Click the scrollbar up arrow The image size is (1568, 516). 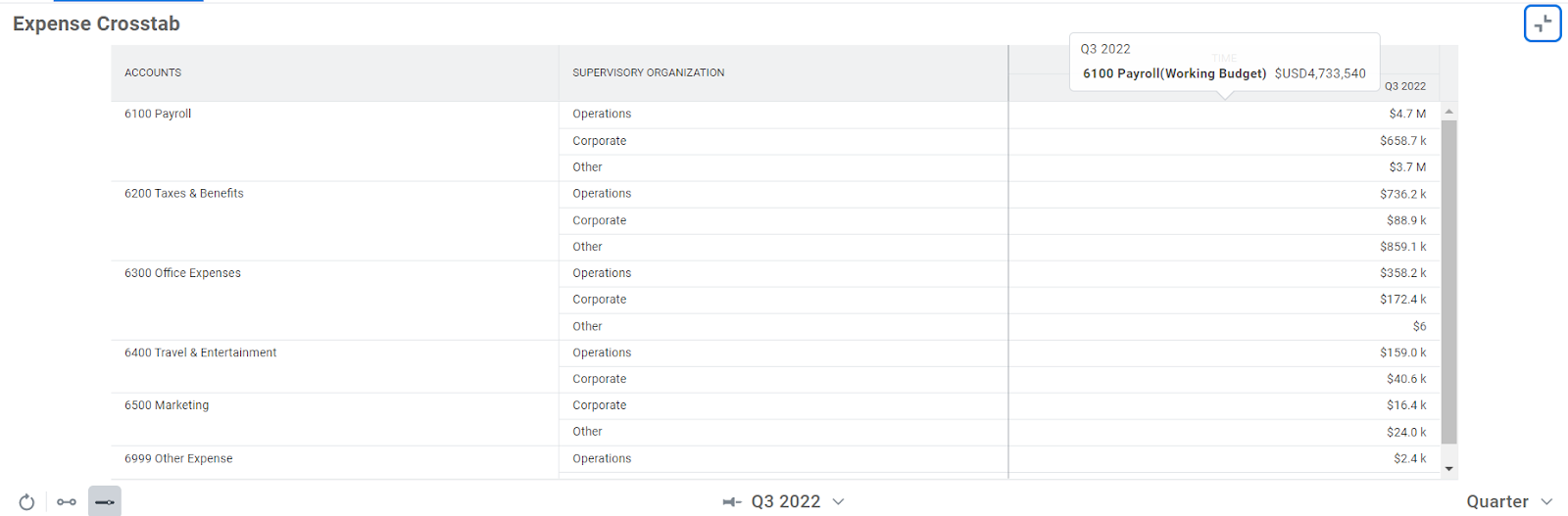(1448, 111)
